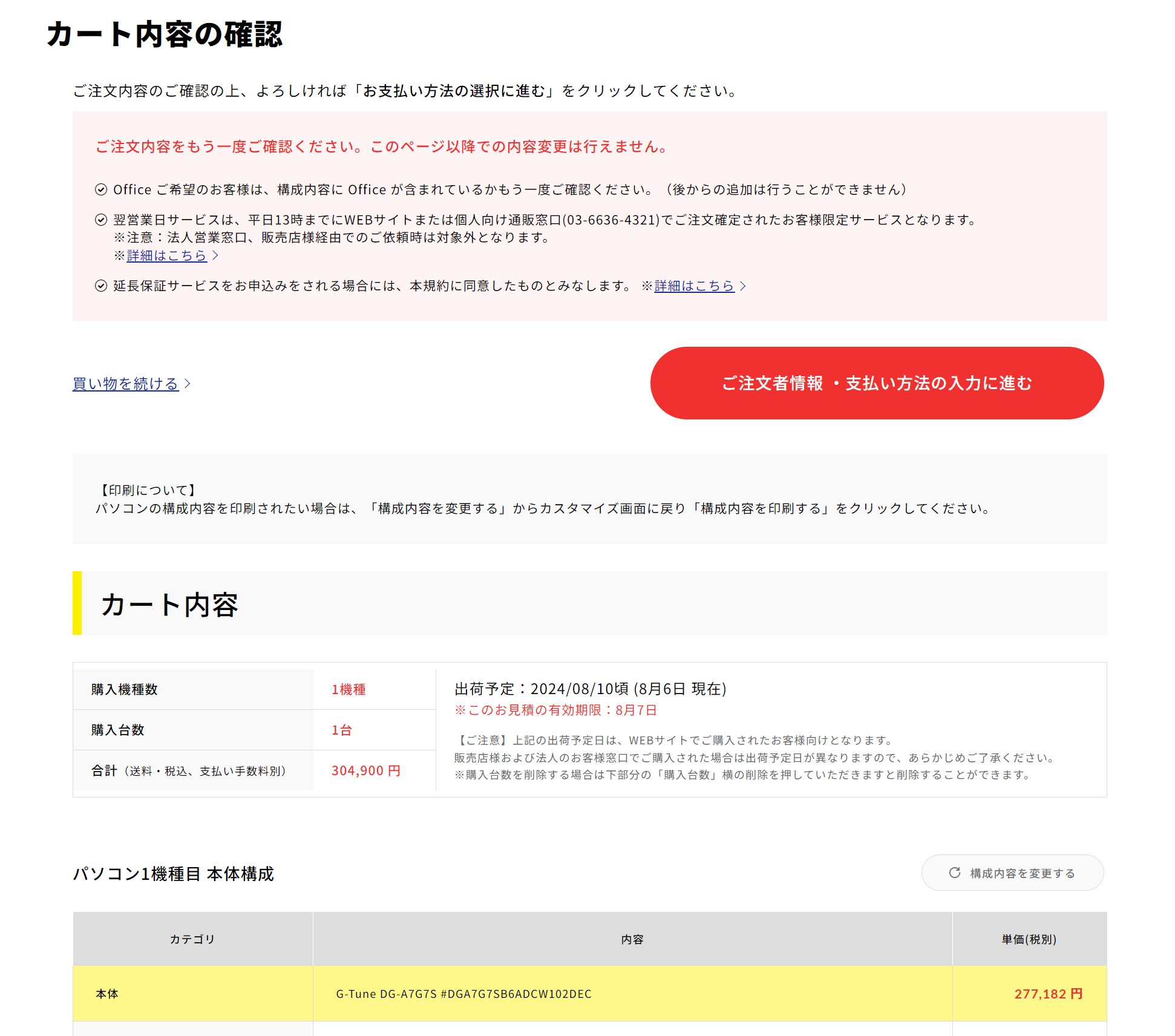
Task: Click the chevron after 買い物を続ける
Action: (188, 384)
